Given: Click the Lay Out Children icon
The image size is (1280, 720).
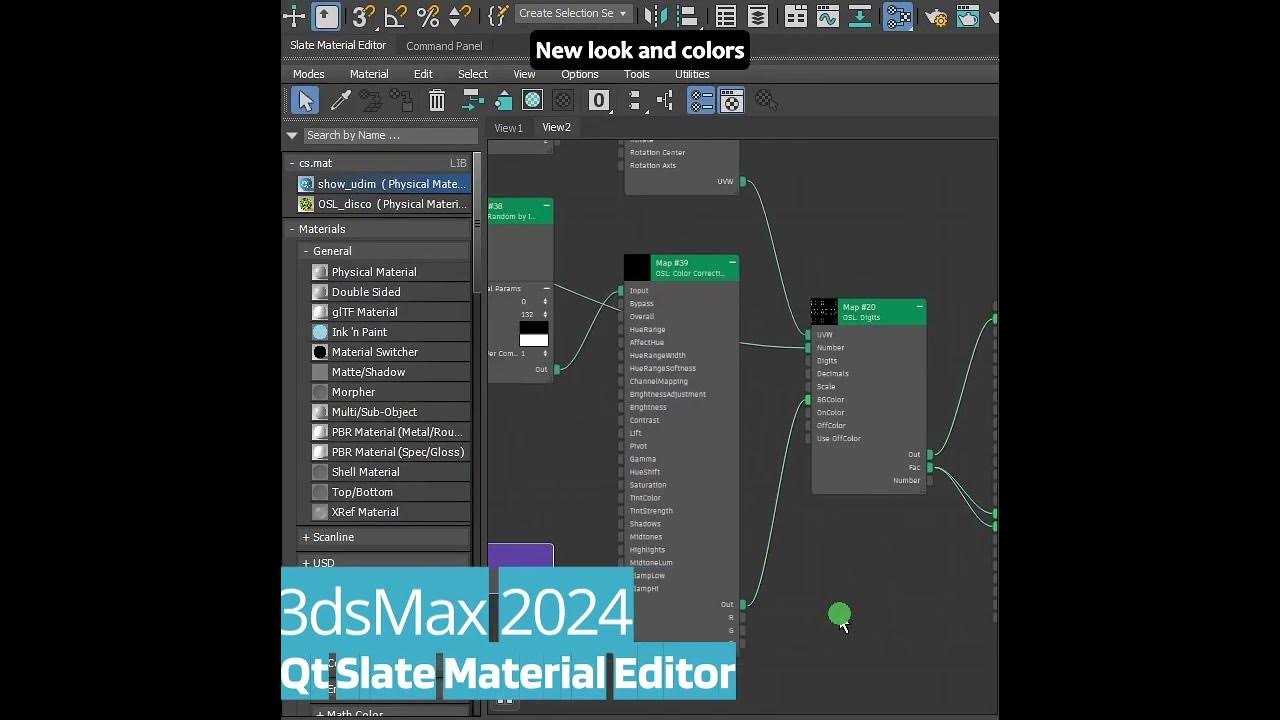Looking at the screenshot, I should coord(664,100).
